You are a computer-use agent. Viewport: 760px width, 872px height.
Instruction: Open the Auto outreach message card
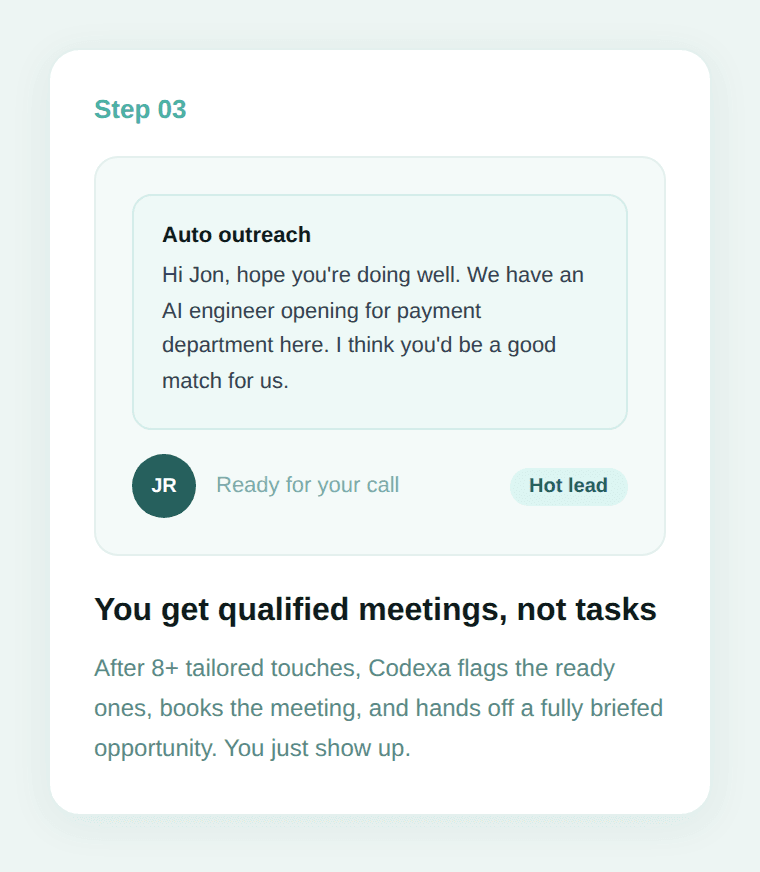(x=380, y=310)
